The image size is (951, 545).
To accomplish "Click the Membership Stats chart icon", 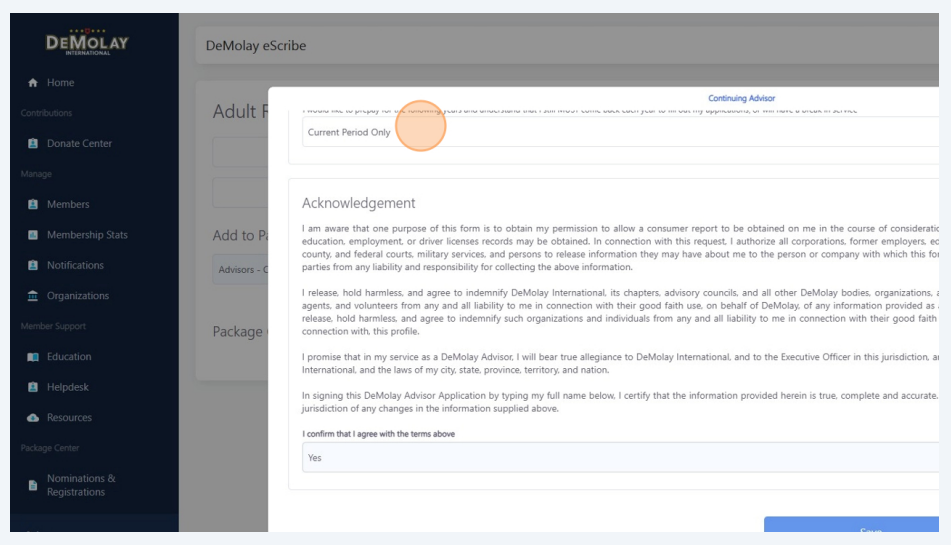I will pyautogui.click(x=33, y=235).
